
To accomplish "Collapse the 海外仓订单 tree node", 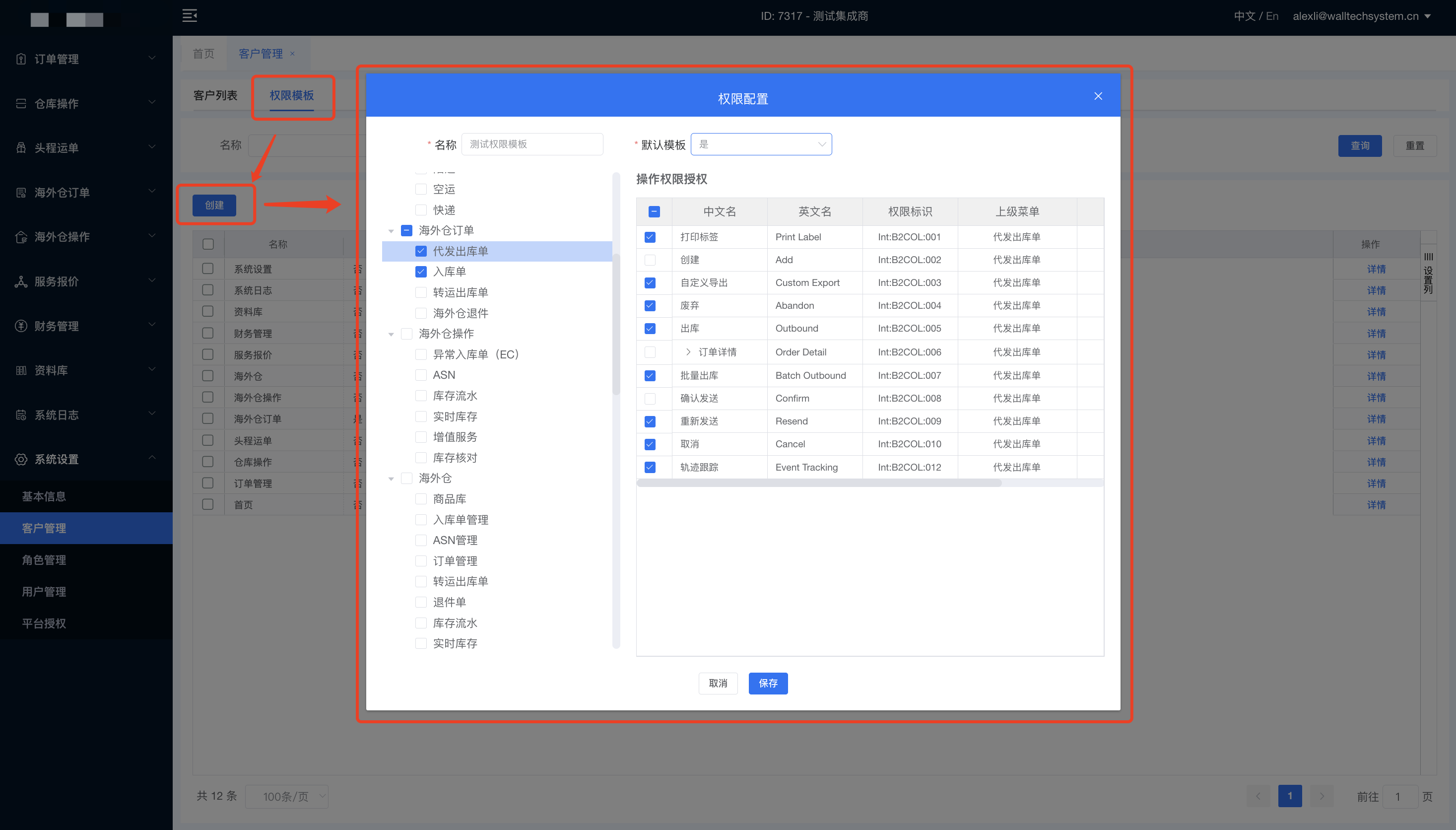I will click(391, 231).
